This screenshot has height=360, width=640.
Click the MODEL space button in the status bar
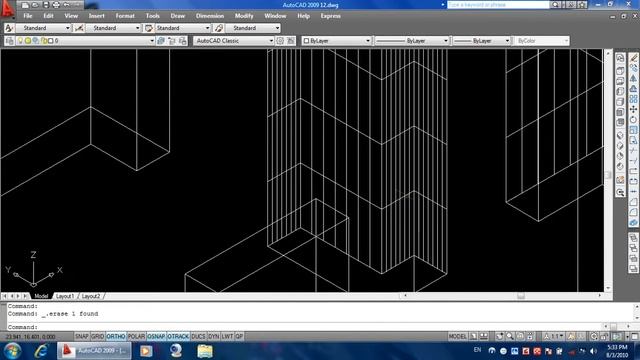(x=458, y=336)
